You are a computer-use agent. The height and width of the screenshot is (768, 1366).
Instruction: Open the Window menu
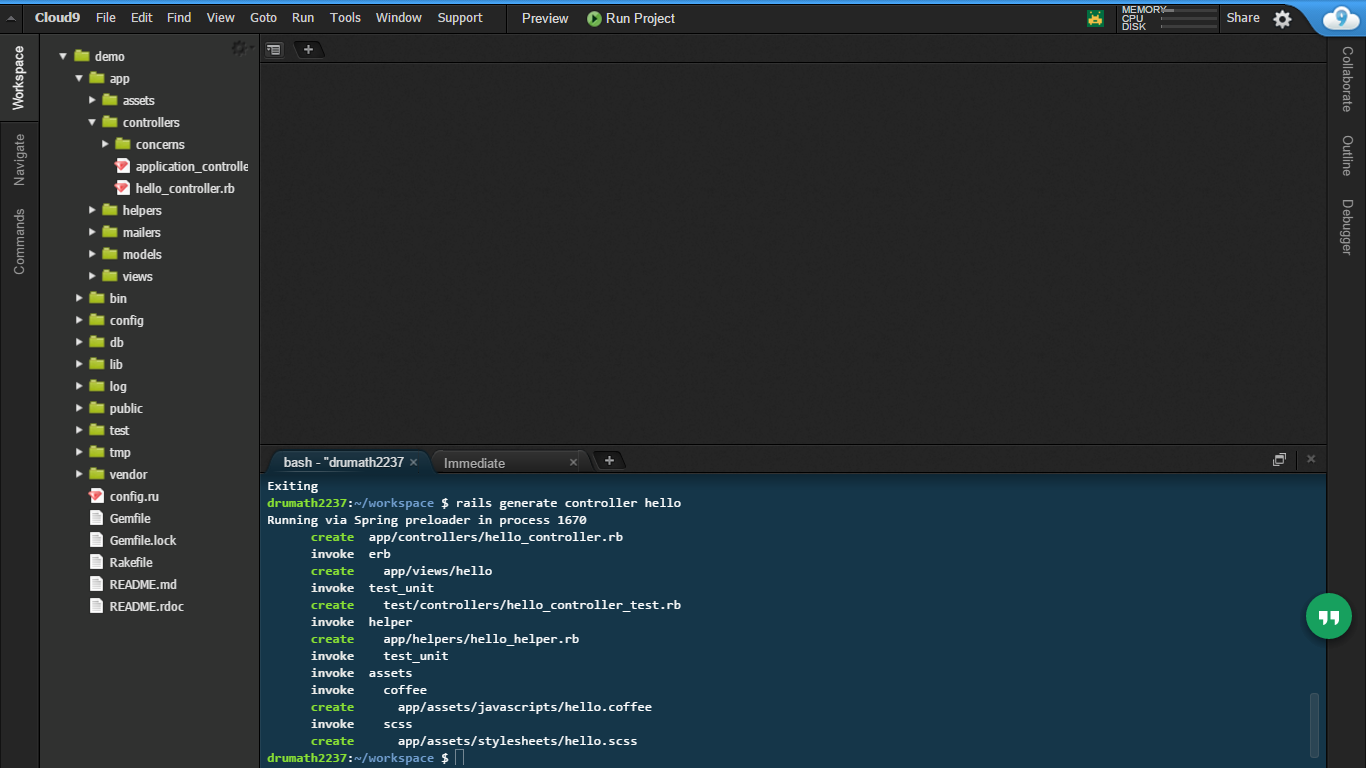(x=399, y=18)
